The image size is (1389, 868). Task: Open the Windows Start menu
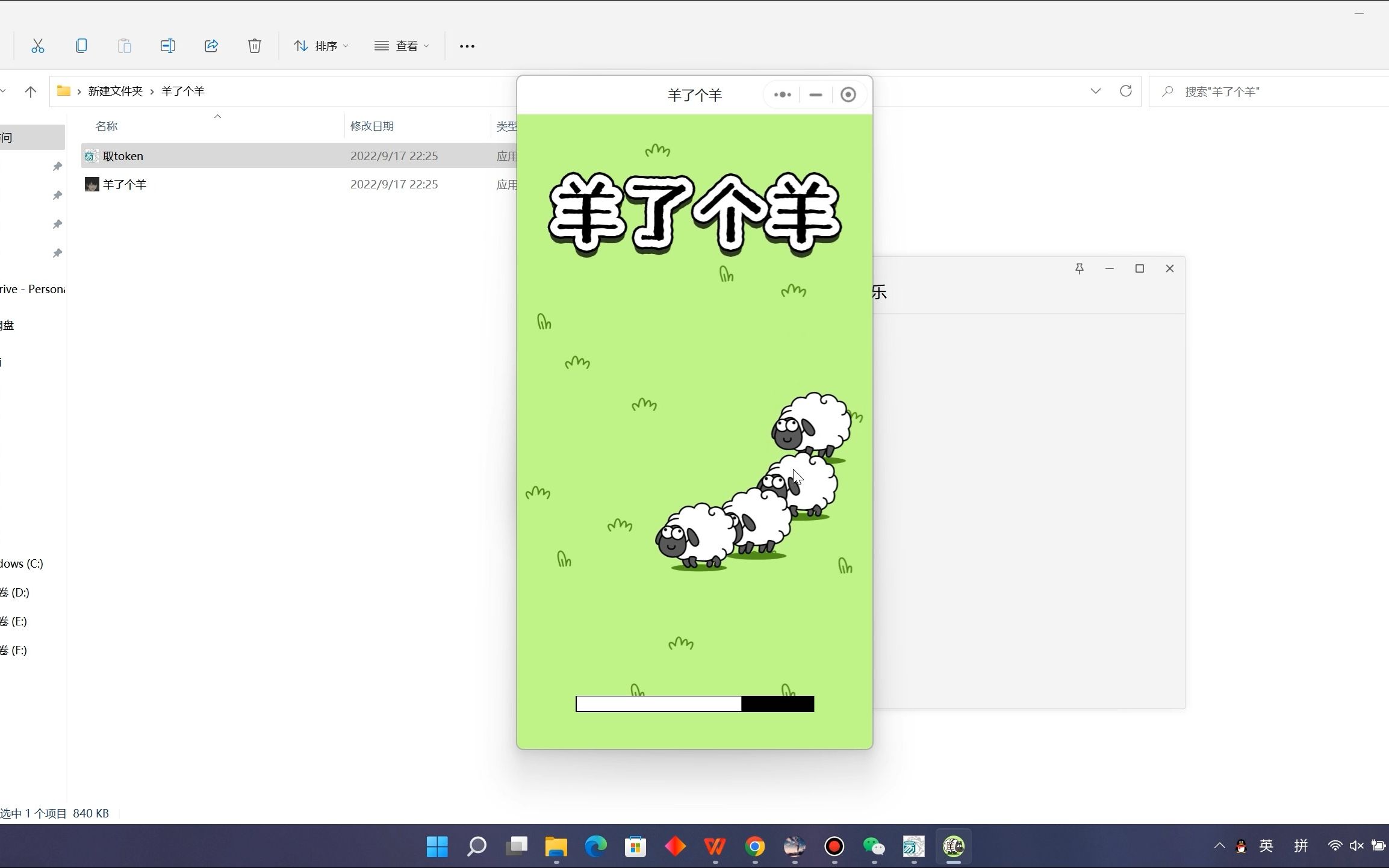437,846
